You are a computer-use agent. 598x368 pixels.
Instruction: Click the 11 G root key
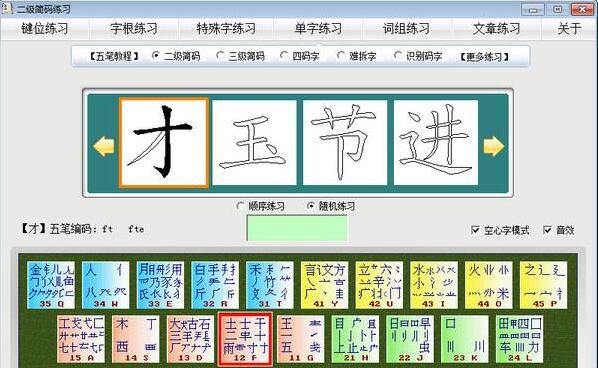point(301,339)
